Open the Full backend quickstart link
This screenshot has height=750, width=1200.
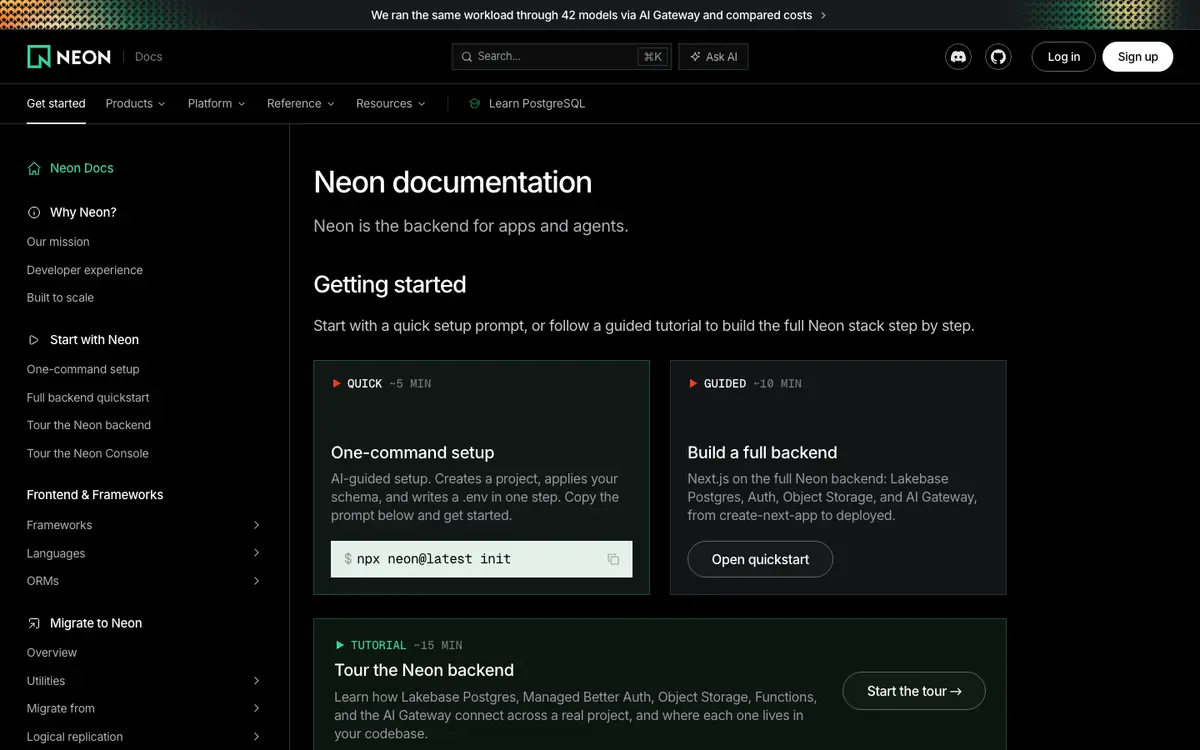click(88, 398)
